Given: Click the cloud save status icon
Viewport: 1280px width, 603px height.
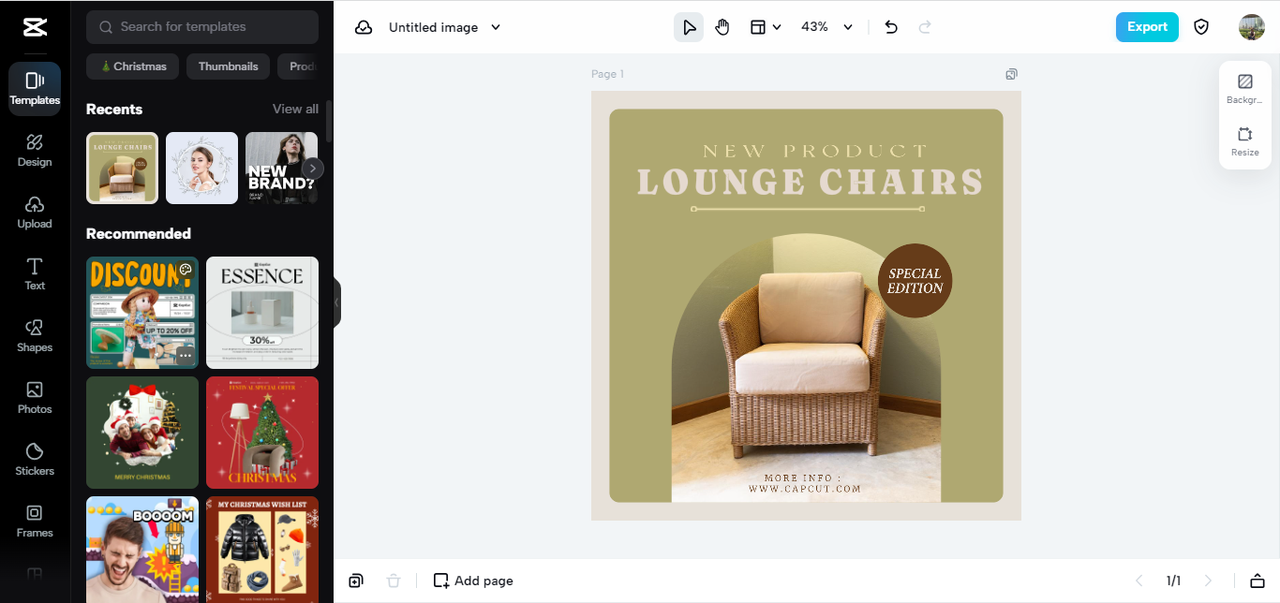Looking at the screenshot, I should pos(363,27).
